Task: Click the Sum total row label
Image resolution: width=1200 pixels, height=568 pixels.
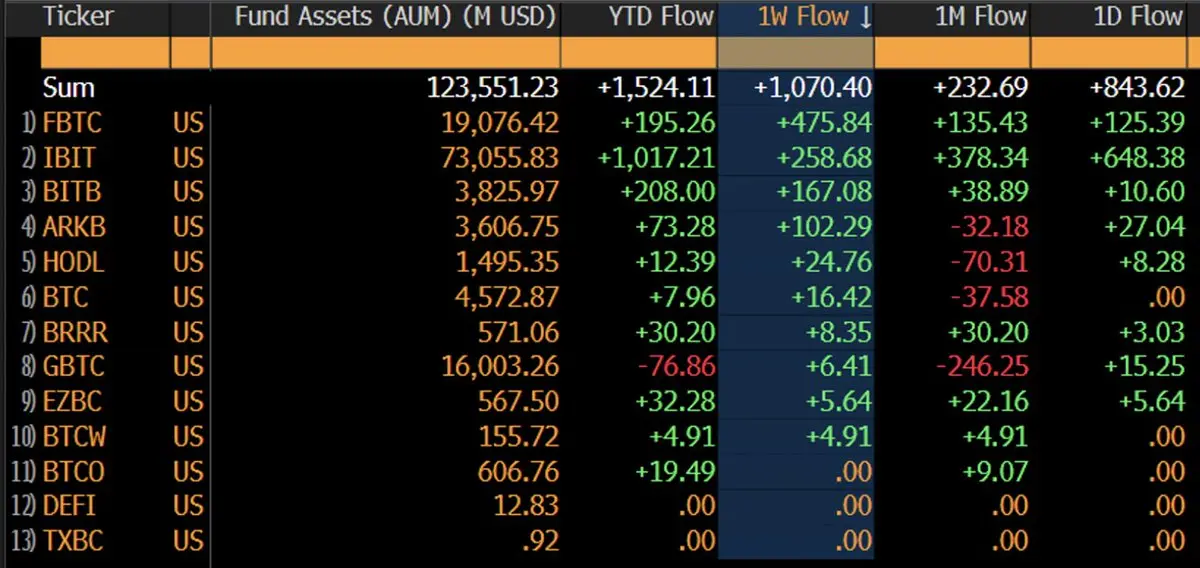Action: (x=68, y=88)
